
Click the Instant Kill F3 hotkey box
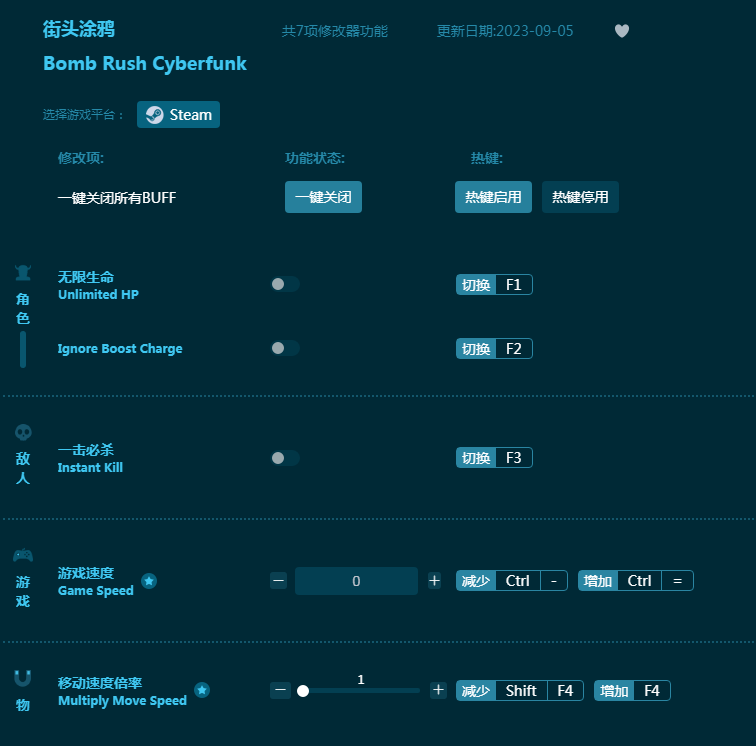(x=494, y=458)
